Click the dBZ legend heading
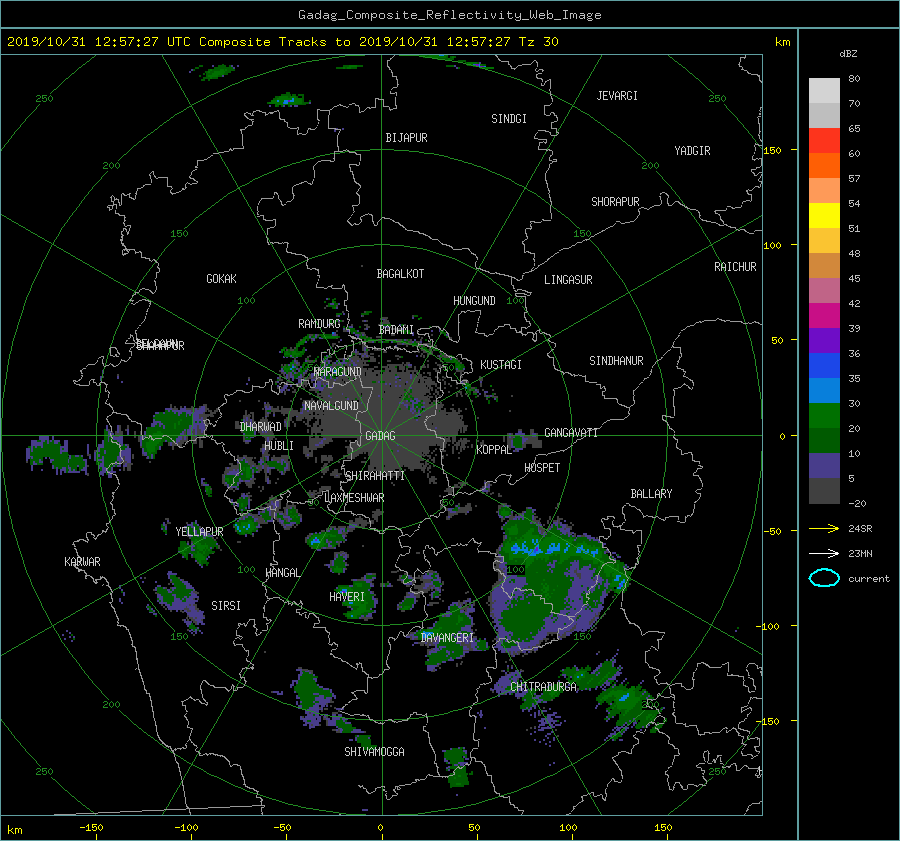Screen dimensions: 900x841 848,53
